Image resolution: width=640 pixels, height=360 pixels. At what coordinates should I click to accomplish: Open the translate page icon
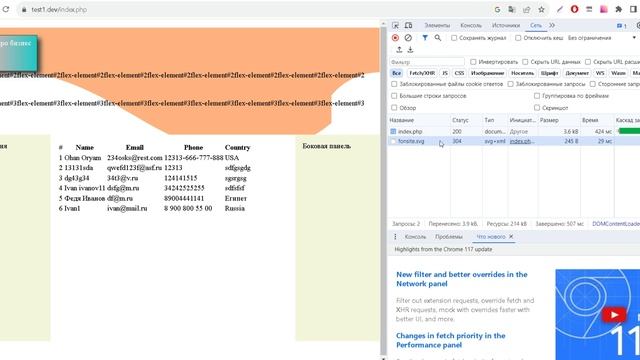click(x=512, y=9)
